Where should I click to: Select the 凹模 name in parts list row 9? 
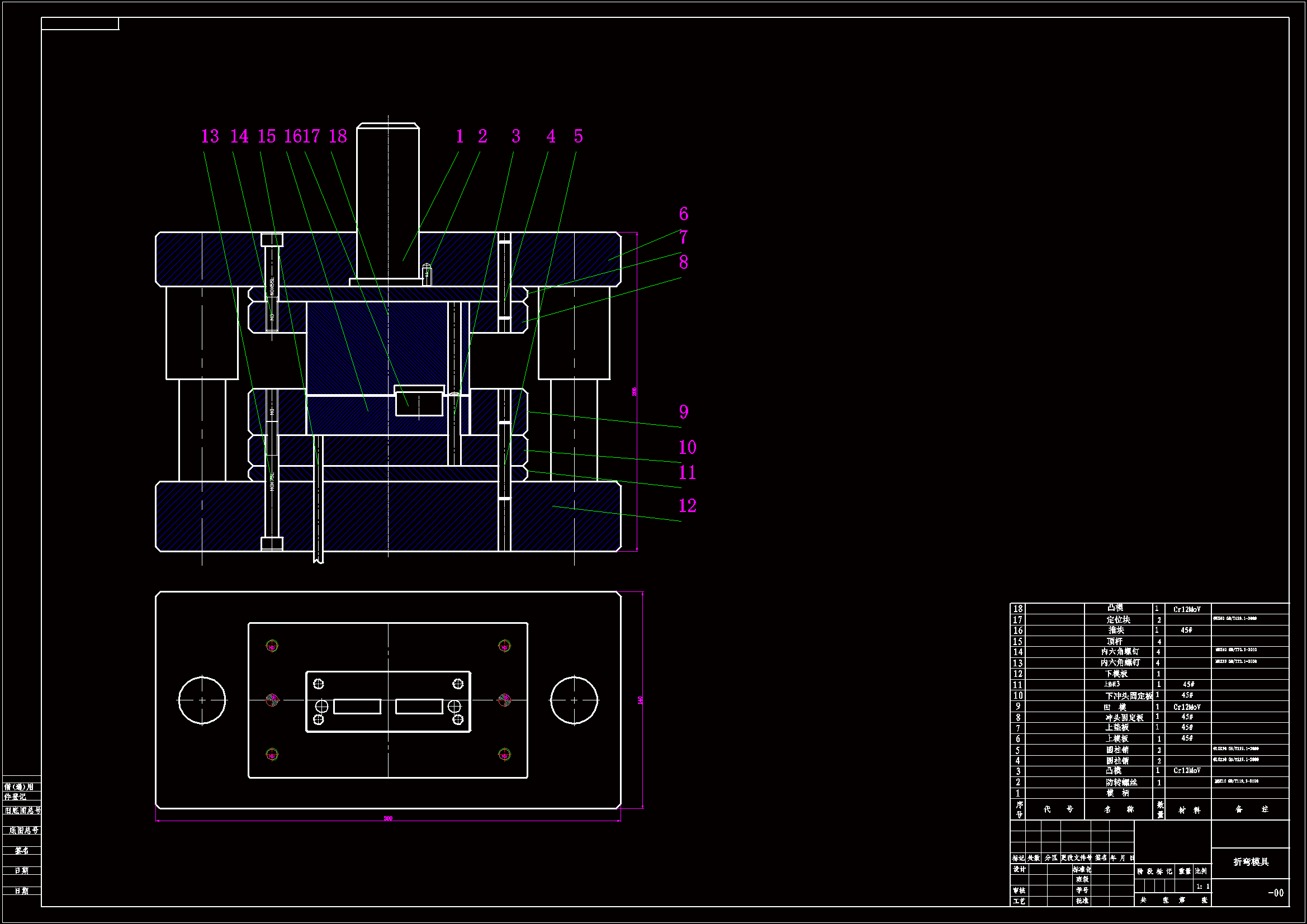click(x=1115, y=707)
